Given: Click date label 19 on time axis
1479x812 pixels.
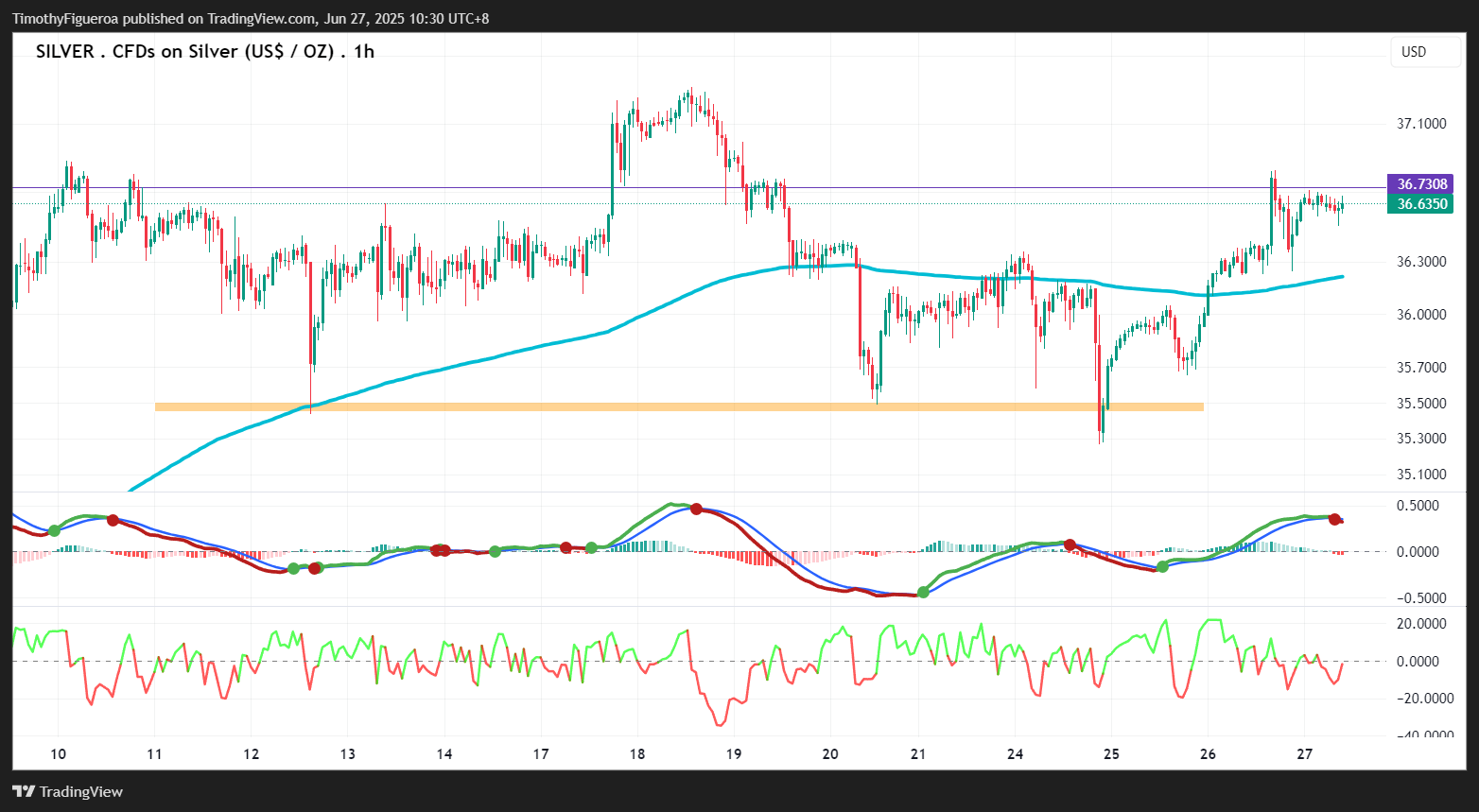Looking at the screenshot, I should [x=734, y=754].
